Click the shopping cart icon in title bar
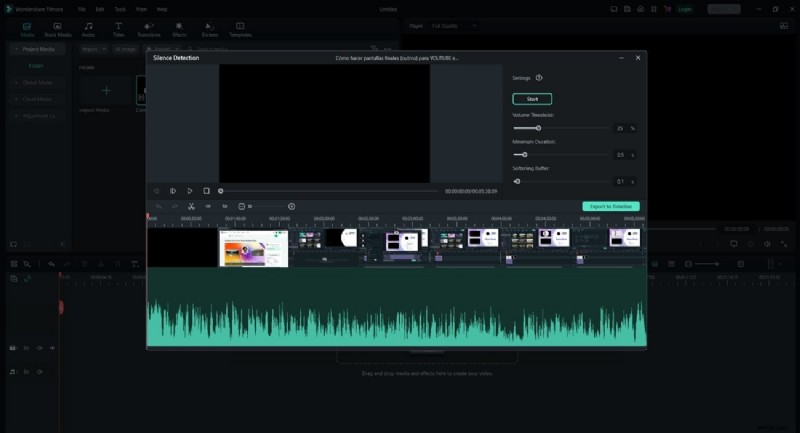The image size is (800, 433). click(667, 9)
